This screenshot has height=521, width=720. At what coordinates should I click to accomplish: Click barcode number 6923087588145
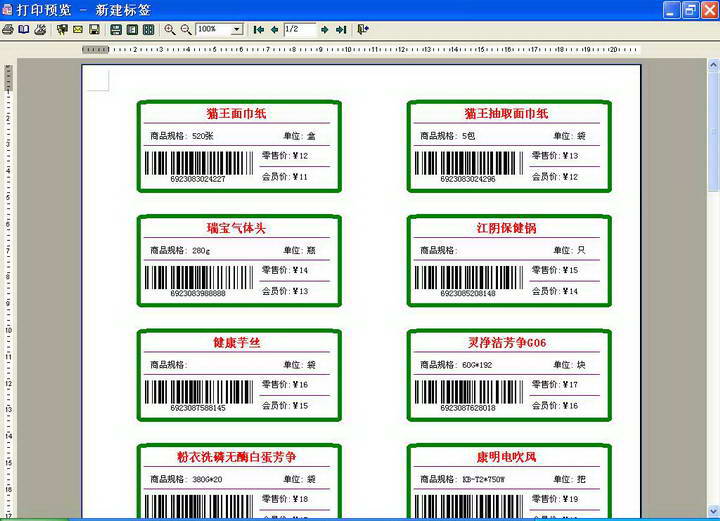coord(198,408)
